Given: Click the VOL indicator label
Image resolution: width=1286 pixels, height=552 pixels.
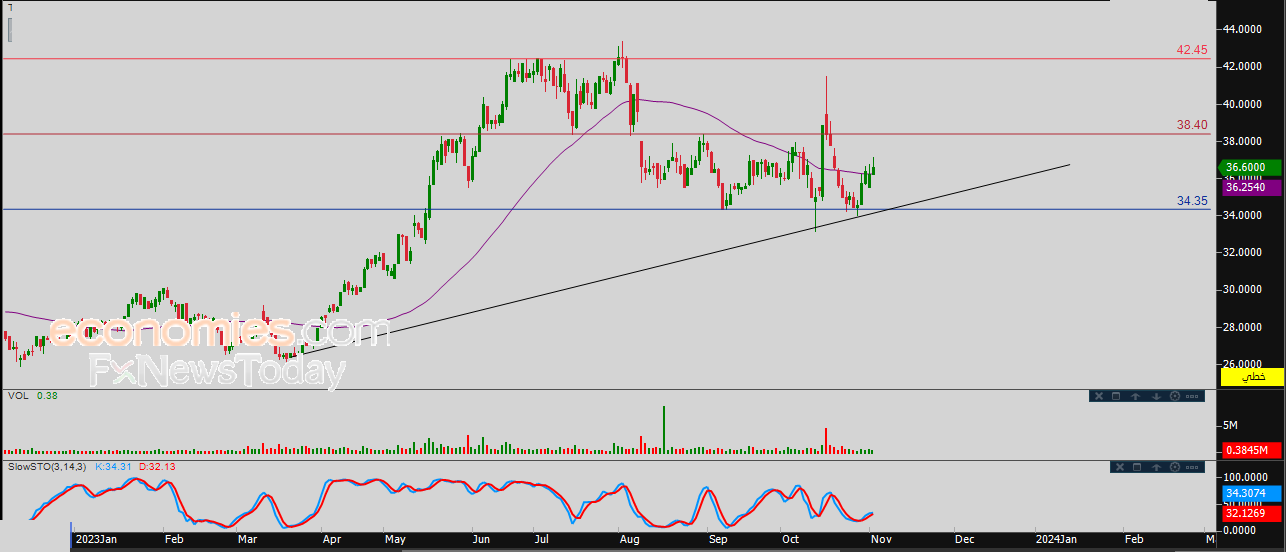Looking at the screenshot, I should pos(17,396).
